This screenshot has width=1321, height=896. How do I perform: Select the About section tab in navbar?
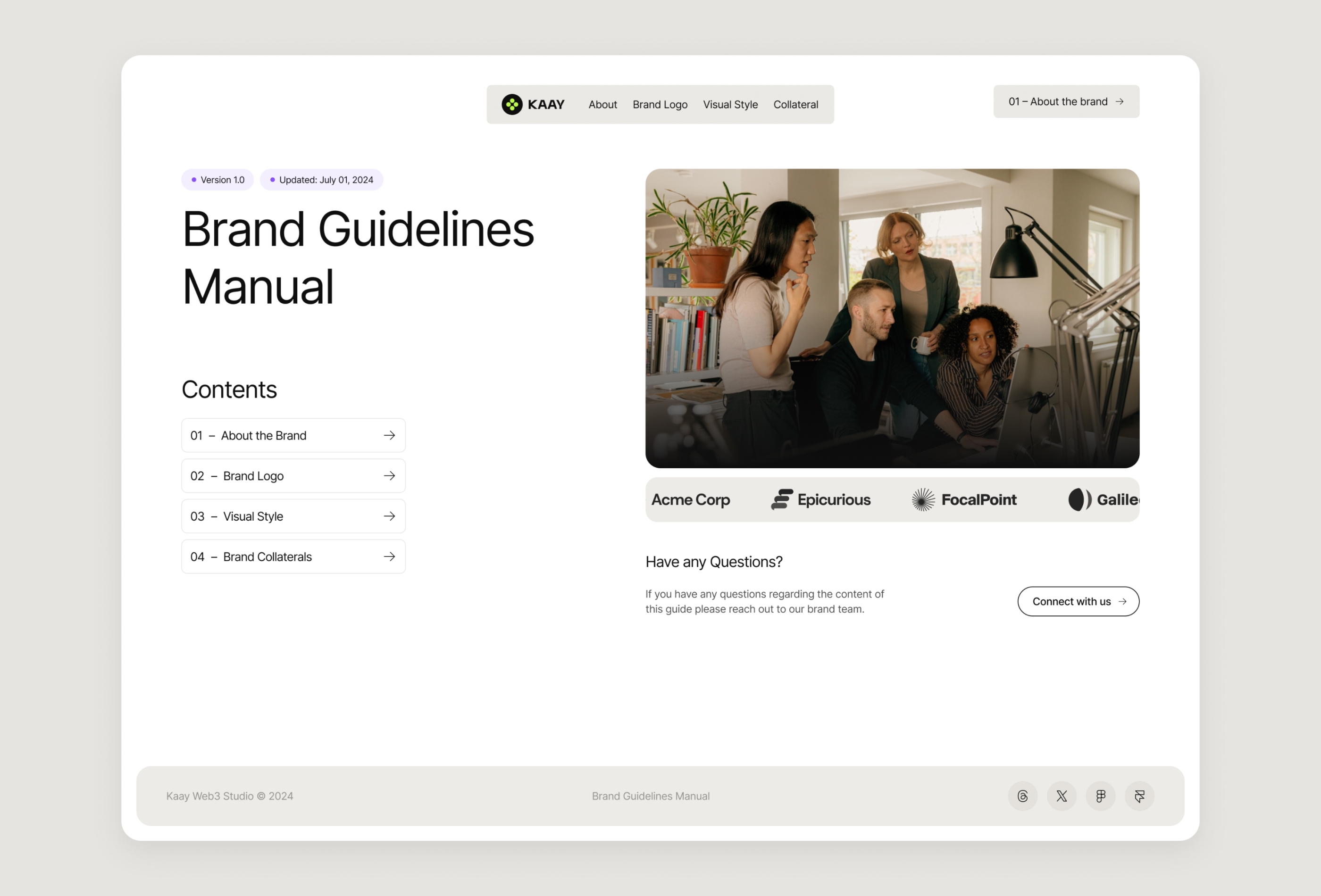coord(602,104)
